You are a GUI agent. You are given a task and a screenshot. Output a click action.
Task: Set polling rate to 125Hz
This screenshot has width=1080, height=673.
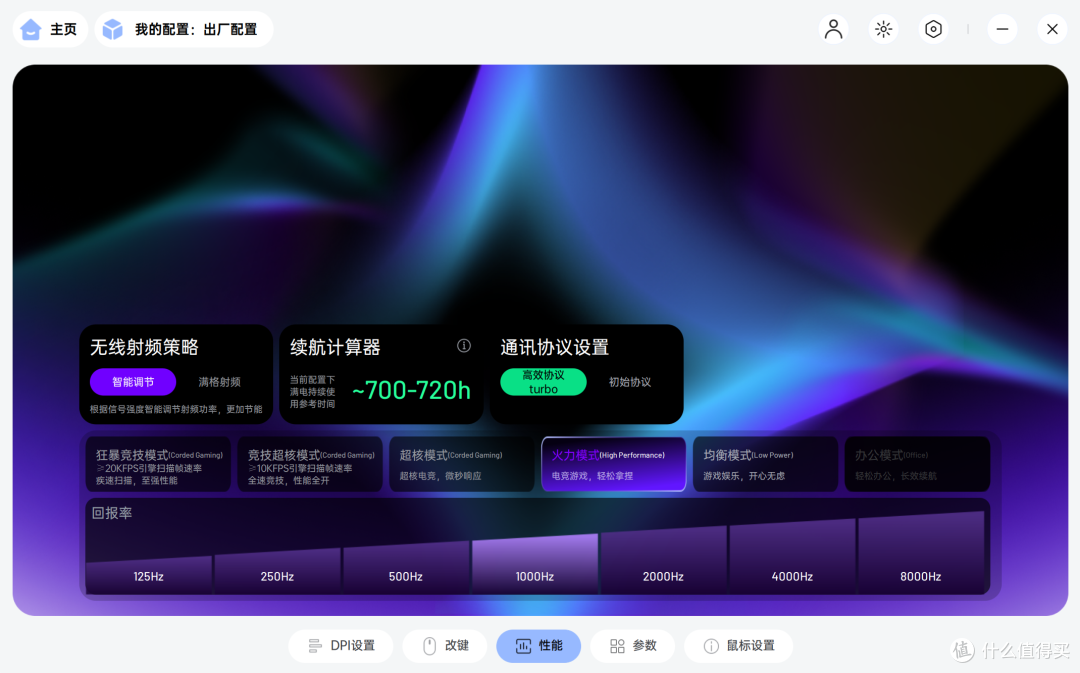[149, 575]
